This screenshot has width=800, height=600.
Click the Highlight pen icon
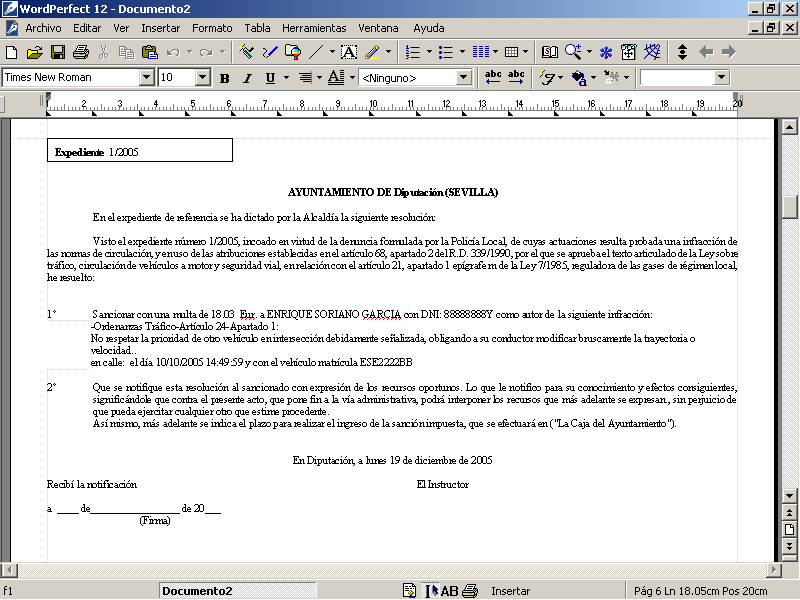(x=370, y=52)
